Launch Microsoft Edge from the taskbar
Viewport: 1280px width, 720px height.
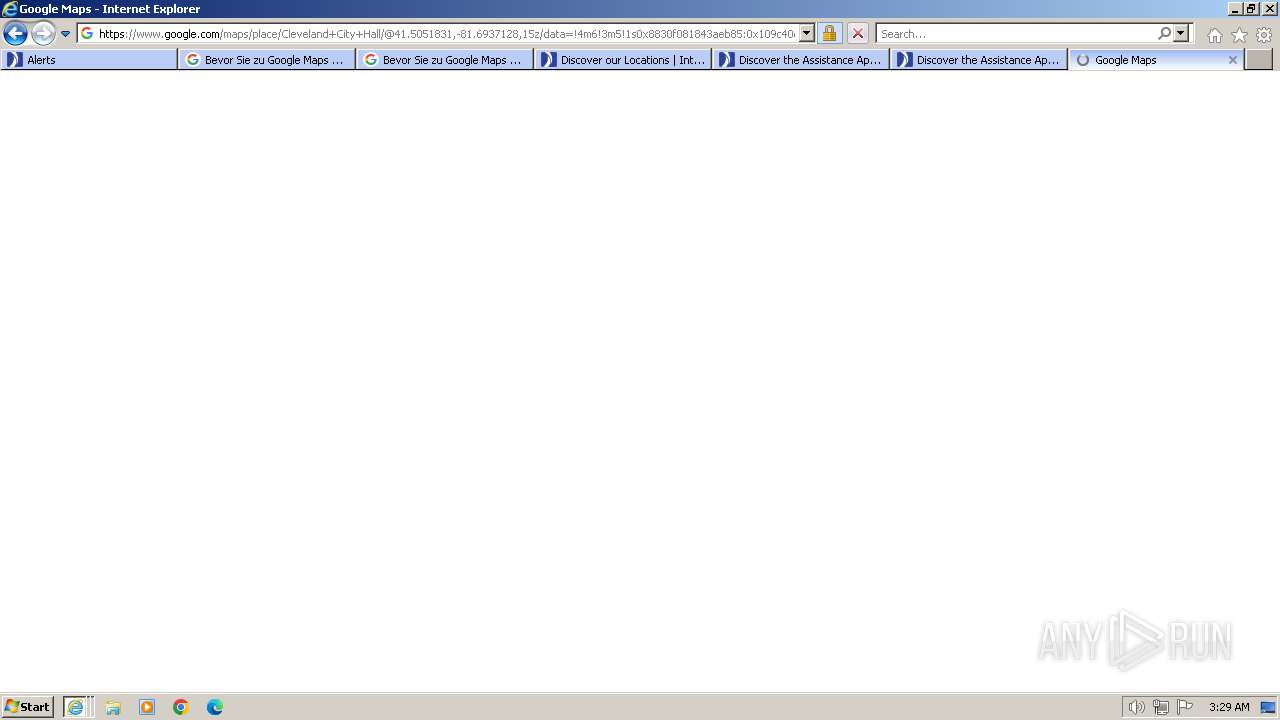215,707
